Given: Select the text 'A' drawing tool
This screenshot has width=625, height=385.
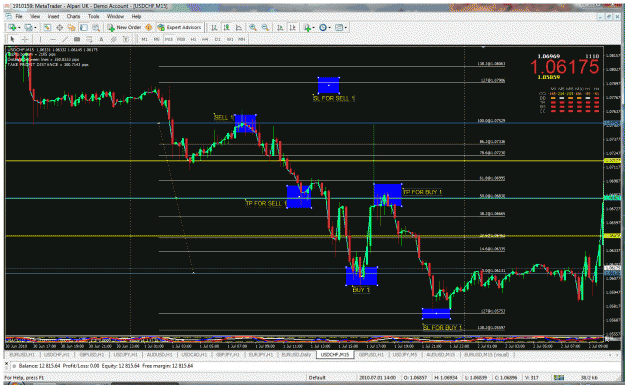Looking at the screenshot, I should (x=101, y=39).
